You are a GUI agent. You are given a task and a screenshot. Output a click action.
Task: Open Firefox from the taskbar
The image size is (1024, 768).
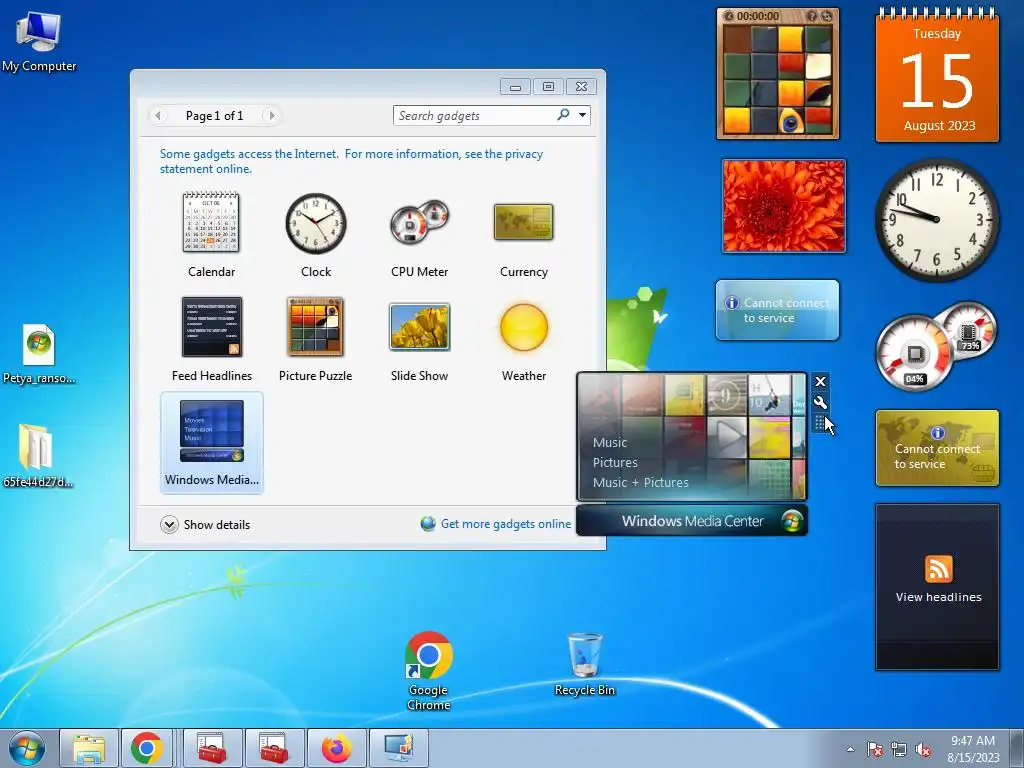coord(336,748)
